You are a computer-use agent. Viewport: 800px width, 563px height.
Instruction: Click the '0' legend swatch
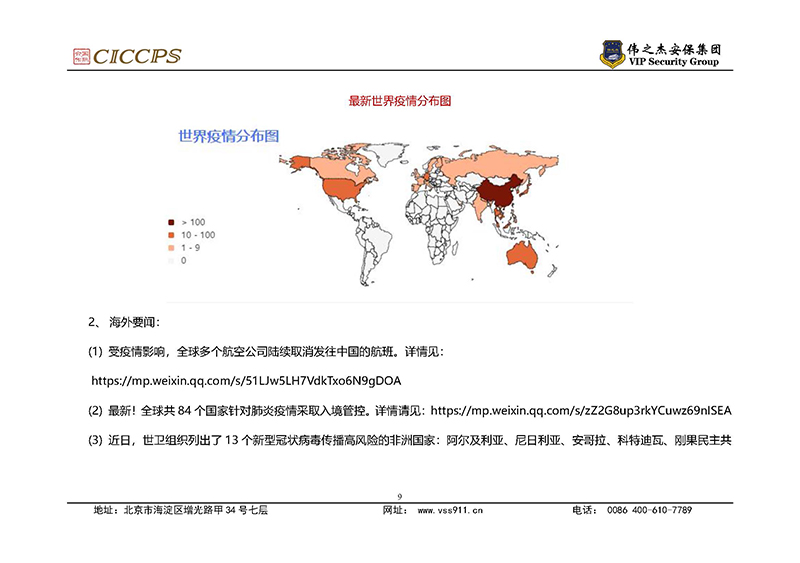[x=171, y=259]
